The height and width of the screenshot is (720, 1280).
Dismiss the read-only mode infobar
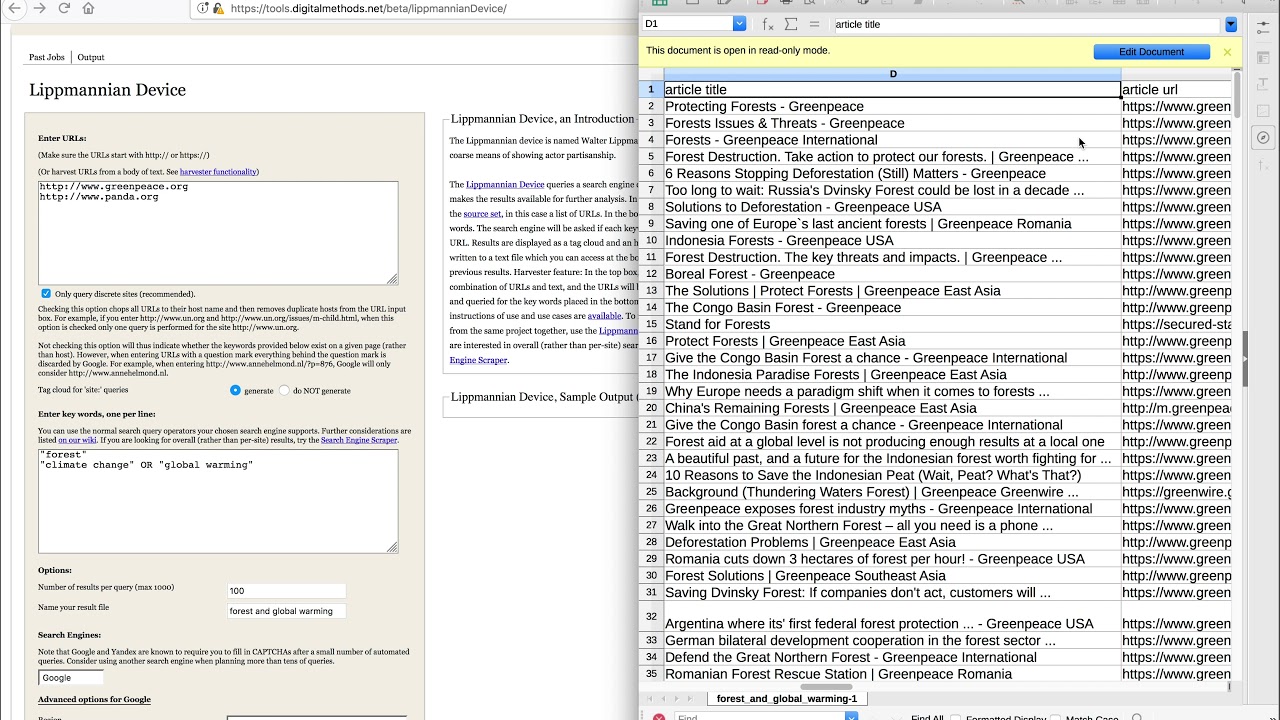[1227, 52]
